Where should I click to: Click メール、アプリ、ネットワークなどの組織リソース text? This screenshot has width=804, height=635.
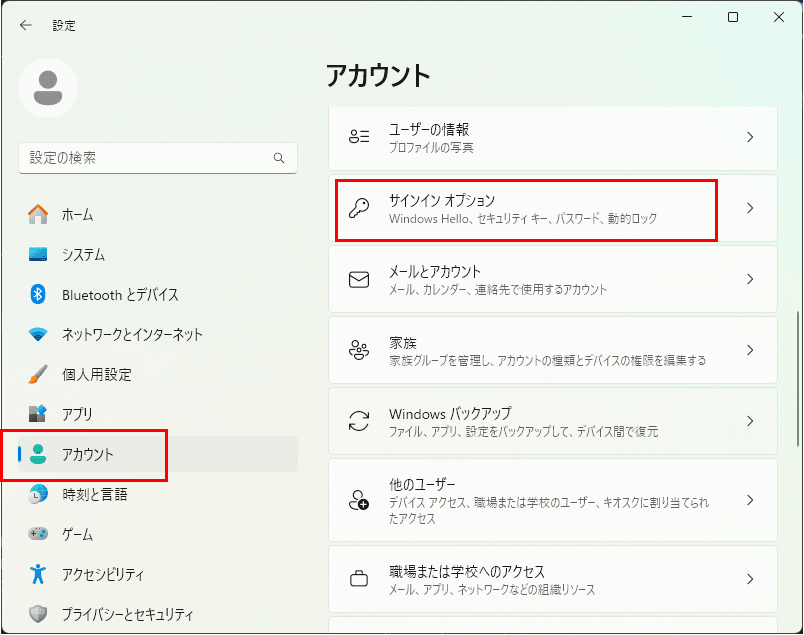point(492,590)
